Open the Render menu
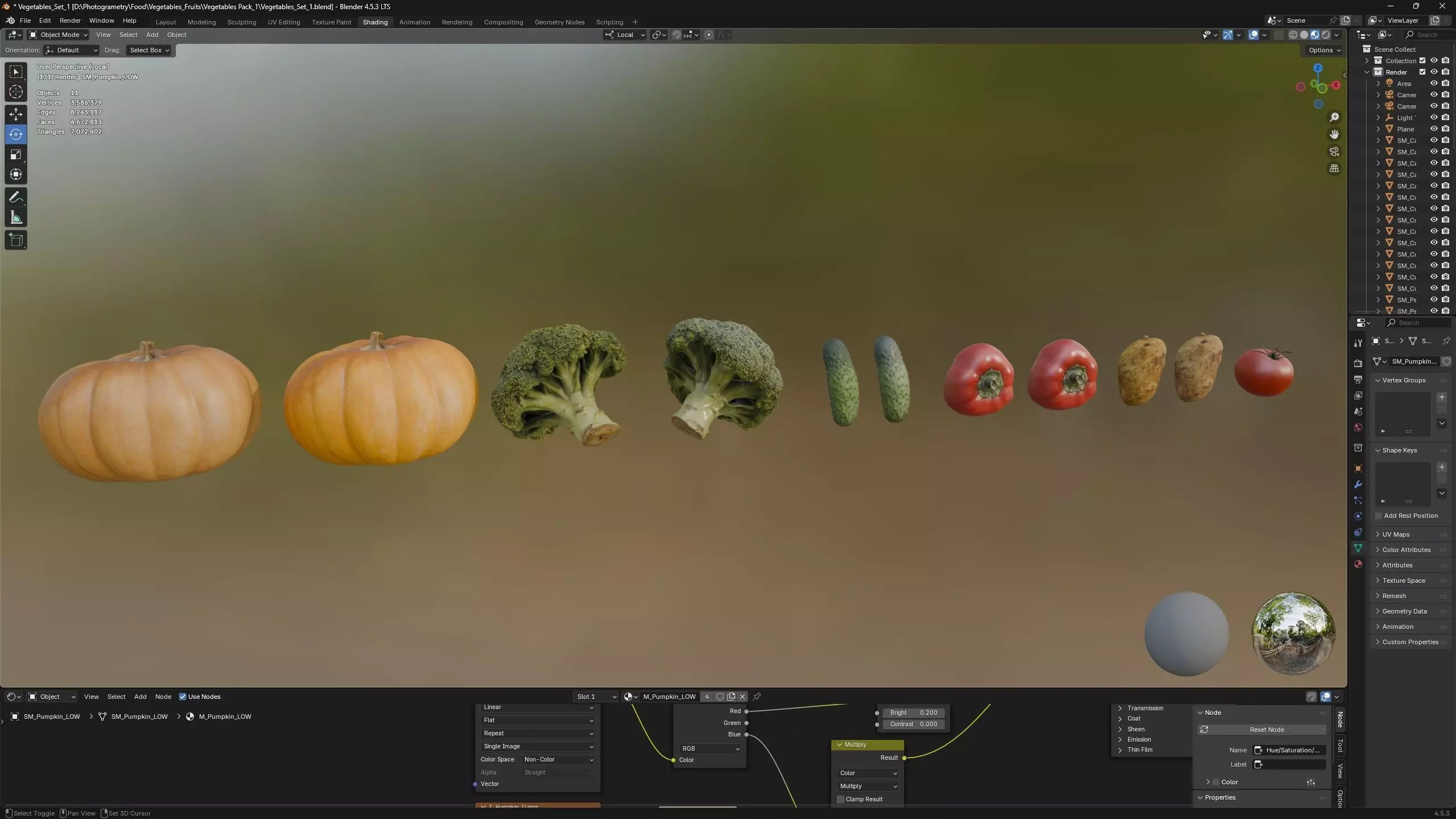This screenshot has width=1456, height=819. click(70, 20)
